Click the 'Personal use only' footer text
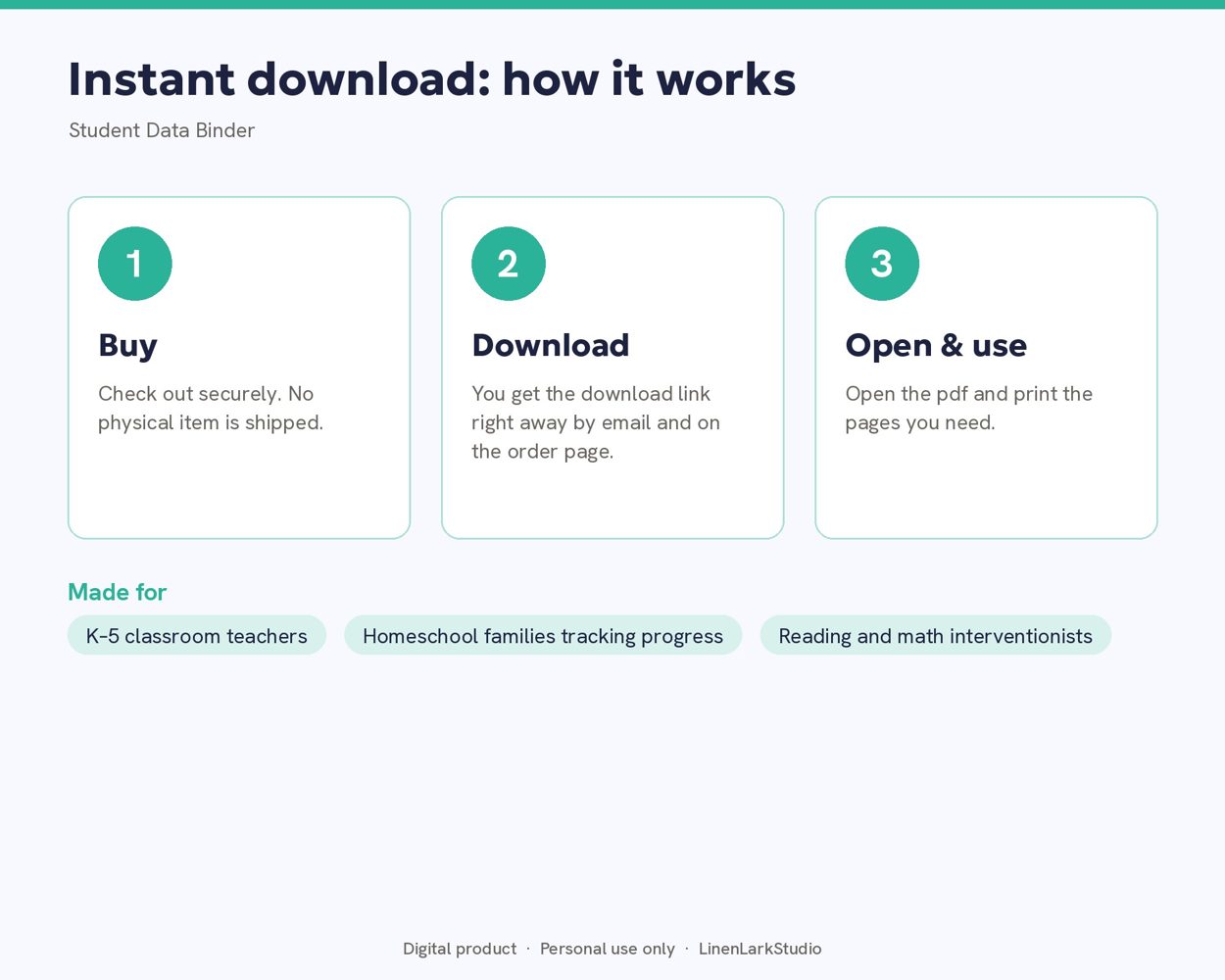 [608, 949]
